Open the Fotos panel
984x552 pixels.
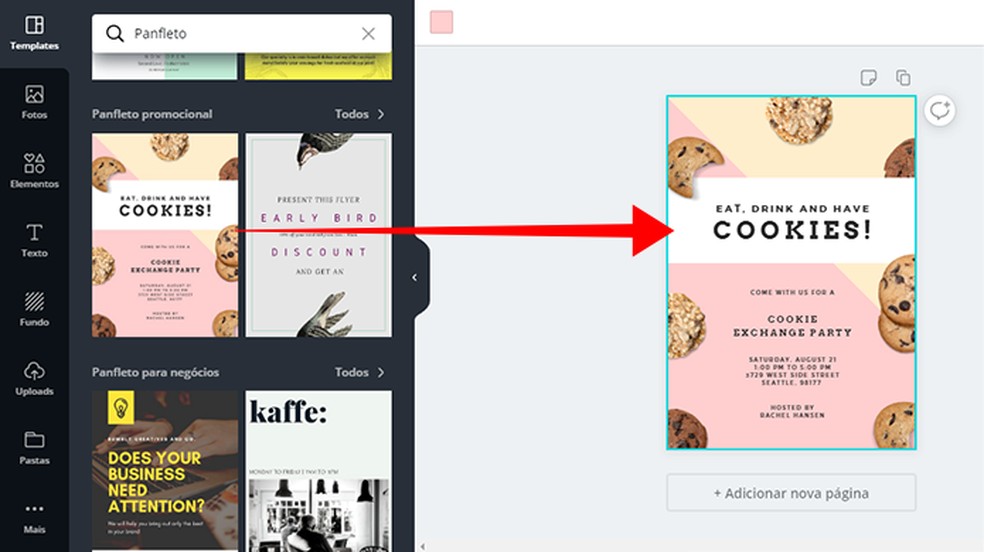point(34,103)
